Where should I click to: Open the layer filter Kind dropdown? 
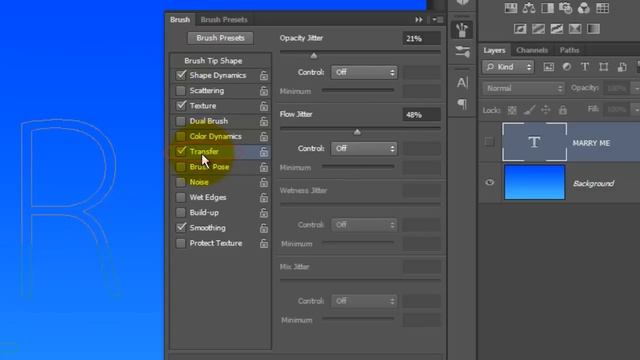[x=508, y=67]
